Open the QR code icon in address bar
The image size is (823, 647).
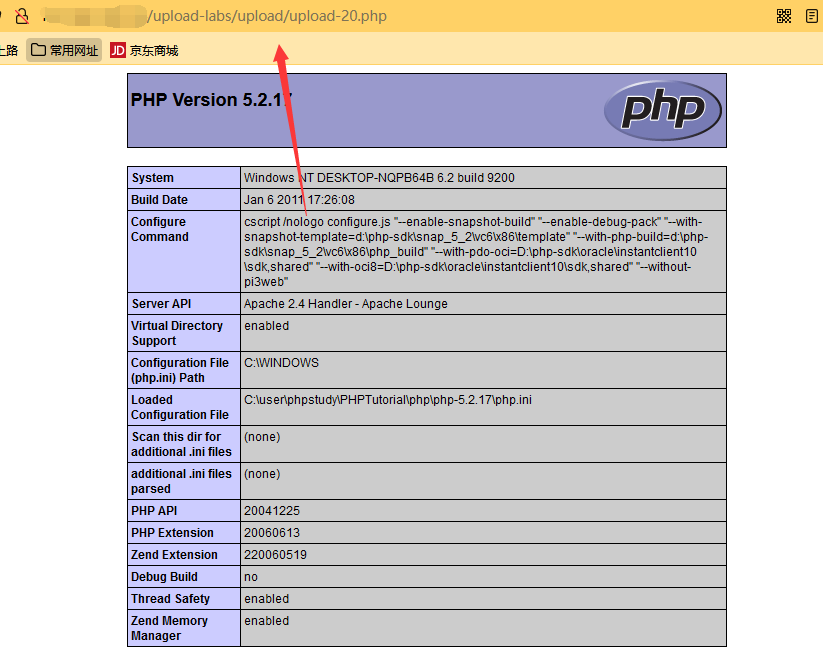[784, 16]
